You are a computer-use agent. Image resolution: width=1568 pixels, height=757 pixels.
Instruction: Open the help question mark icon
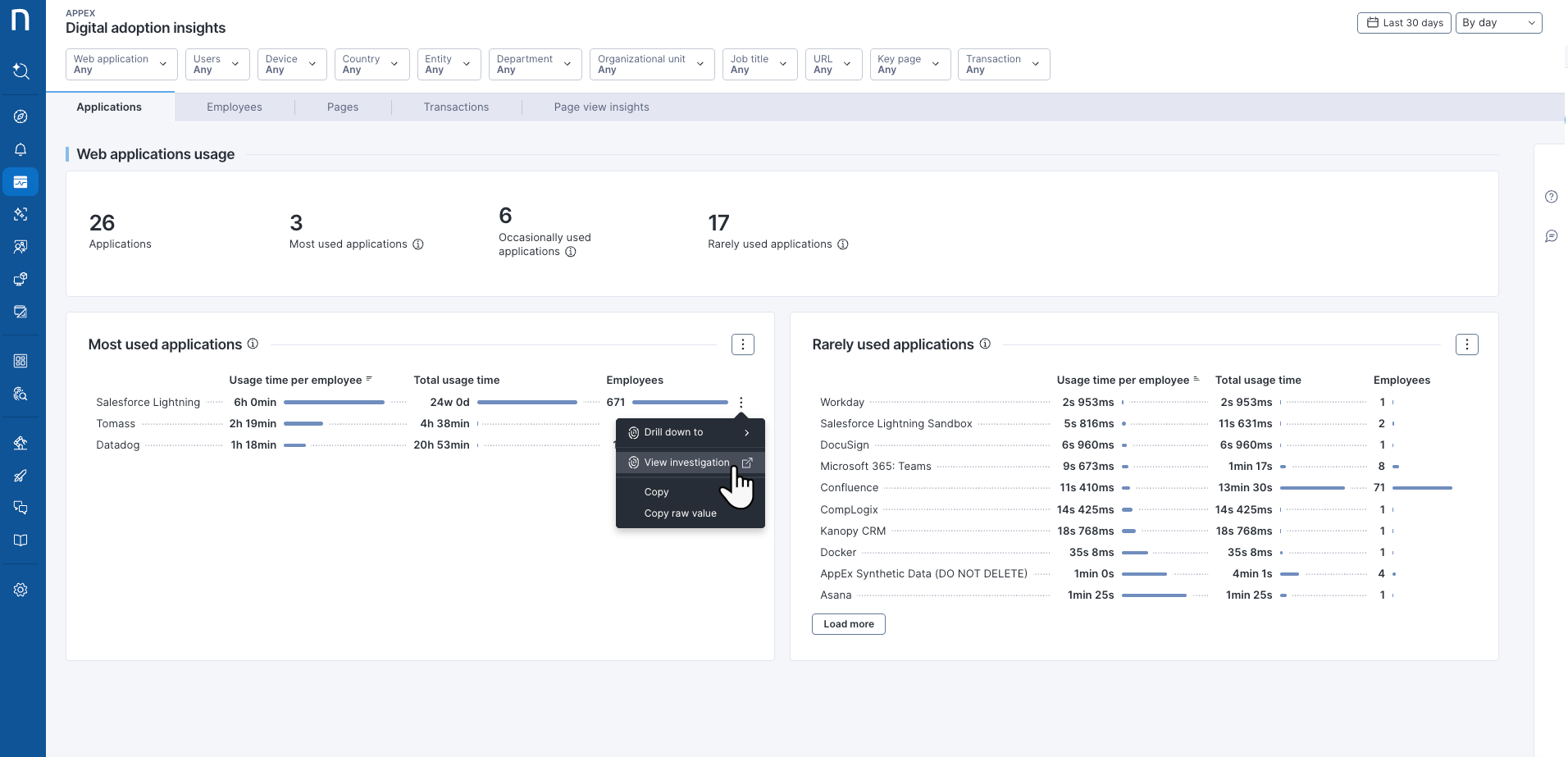(x=1551, y=197)
